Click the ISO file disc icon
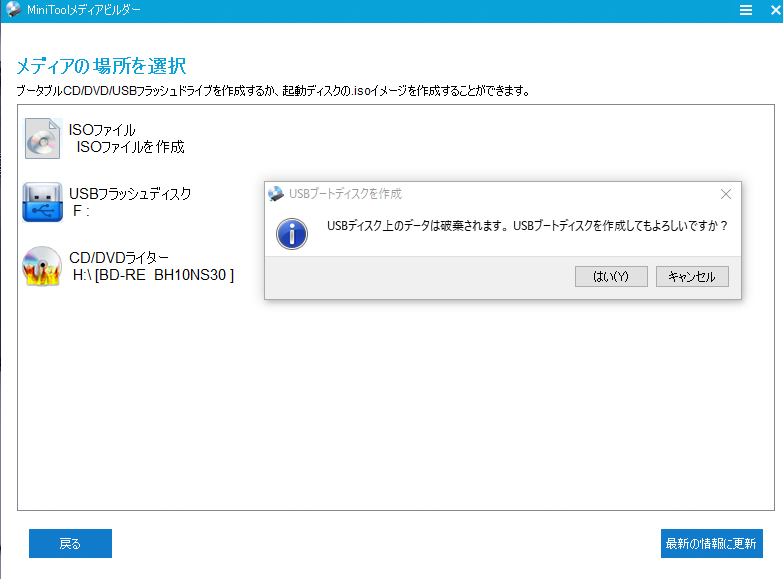Image resolution: width=783 pixels, height=579 pixels. click(43, 138)
